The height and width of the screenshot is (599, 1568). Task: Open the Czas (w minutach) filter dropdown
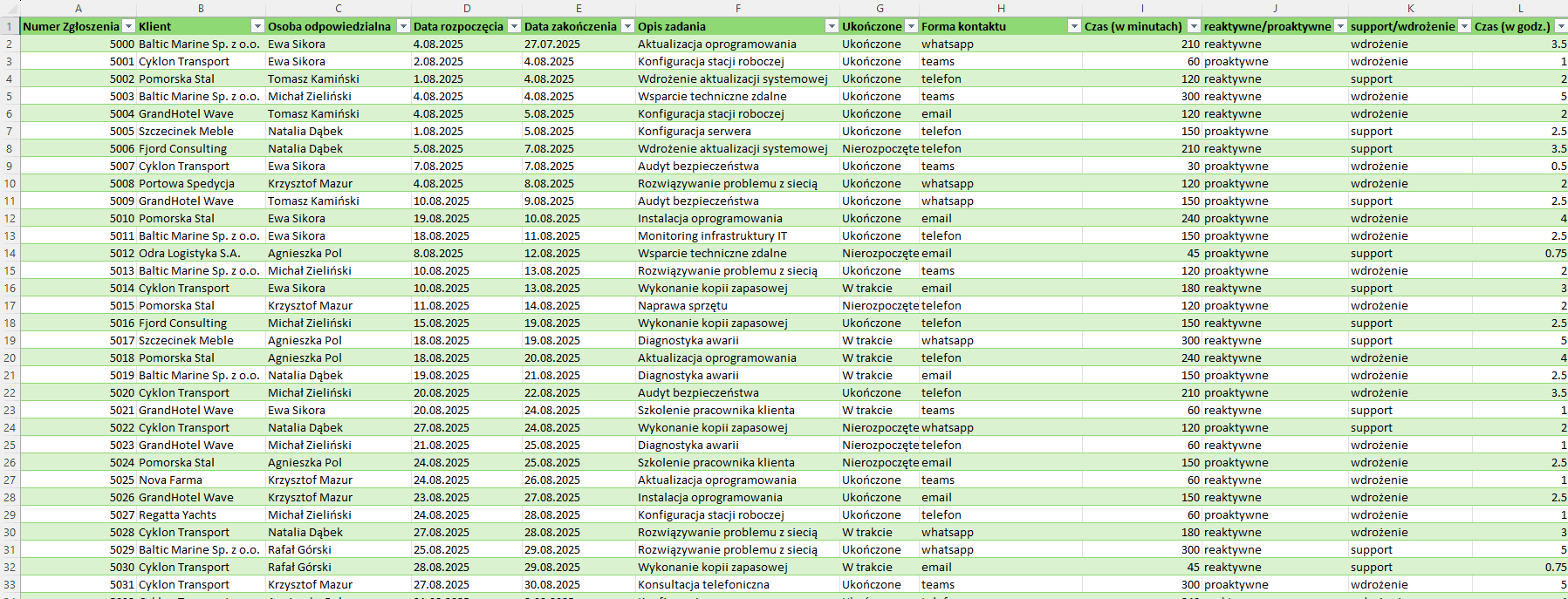[x=1194, y=26]
